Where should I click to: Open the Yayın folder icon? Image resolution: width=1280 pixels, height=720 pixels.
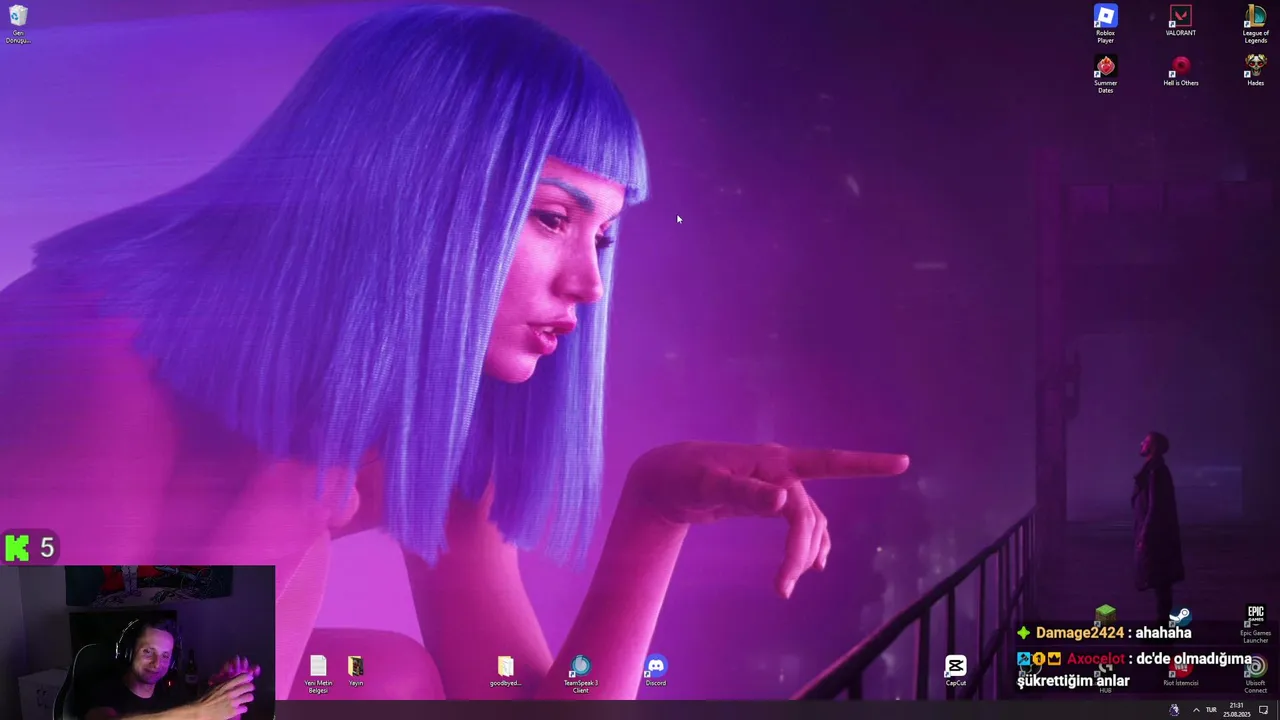(x=355, y=671)
